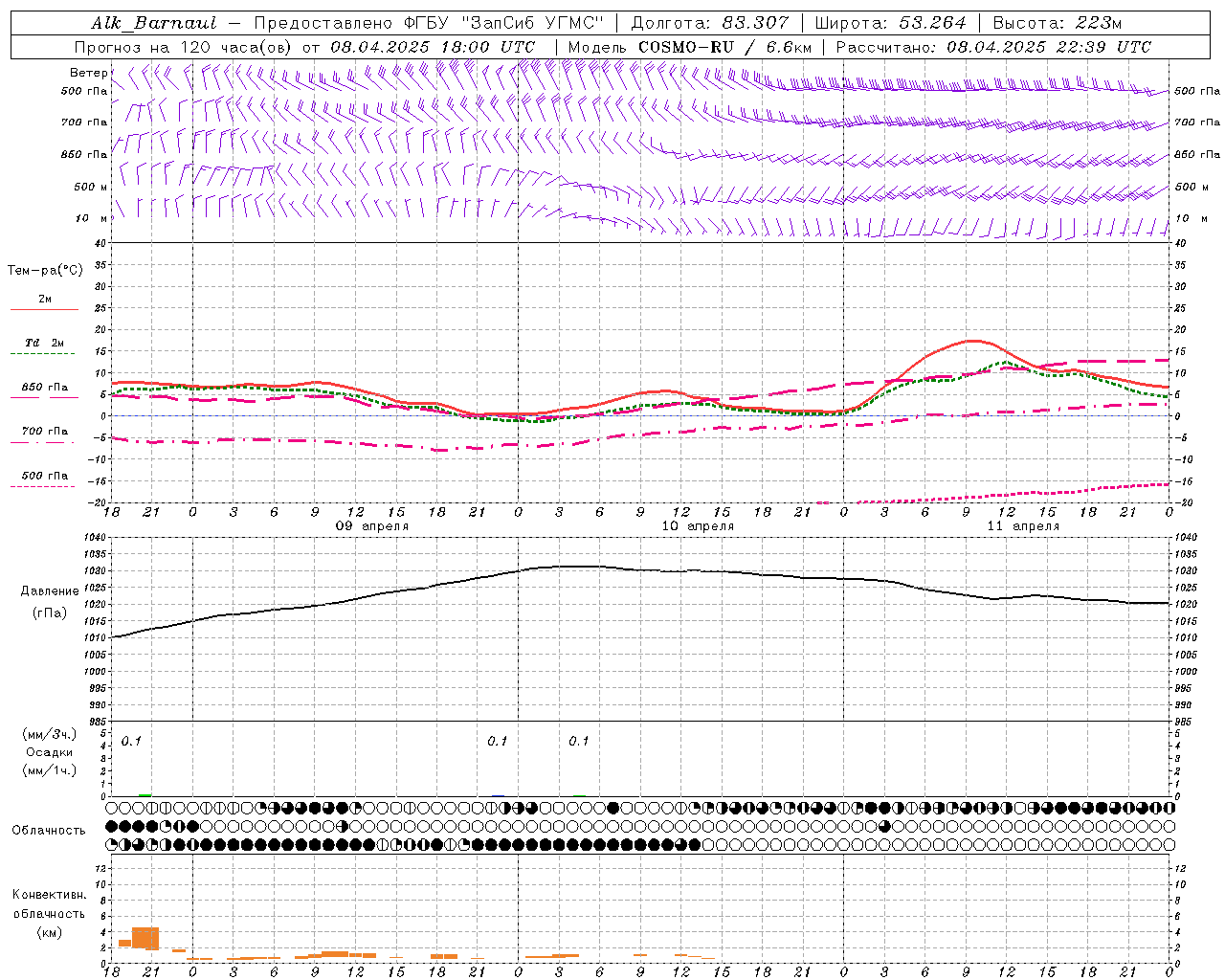Click the 500 гПа temperature legend entry
The width and height of the screenshot is (1225, 980).
point(45,476)
